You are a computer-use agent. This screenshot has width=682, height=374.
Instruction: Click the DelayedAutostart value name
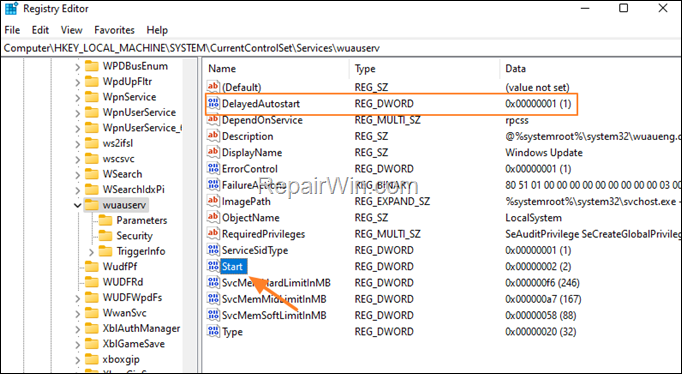tap(261, 104)
